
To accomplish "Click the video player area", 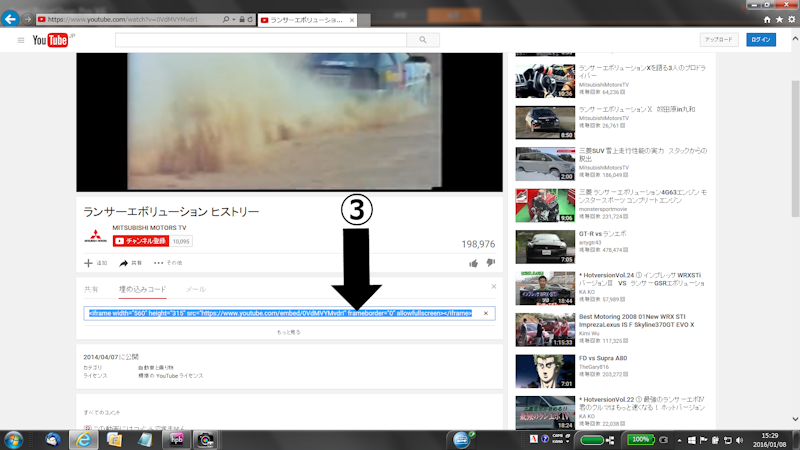I will click(289, 122).
